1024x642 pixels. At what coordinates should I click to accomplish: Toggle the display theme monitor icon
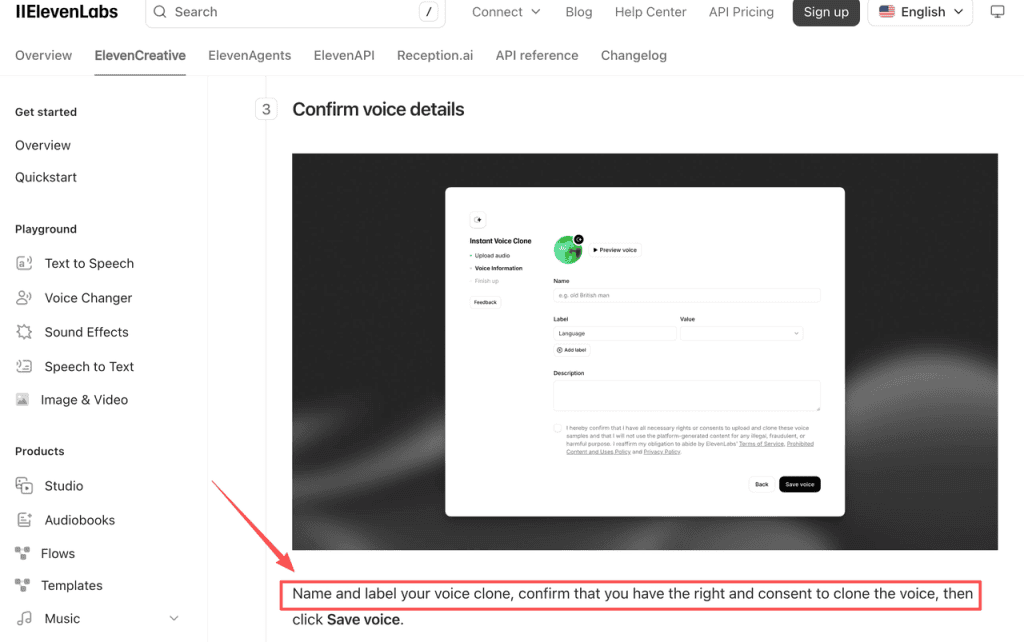point(997,12)
